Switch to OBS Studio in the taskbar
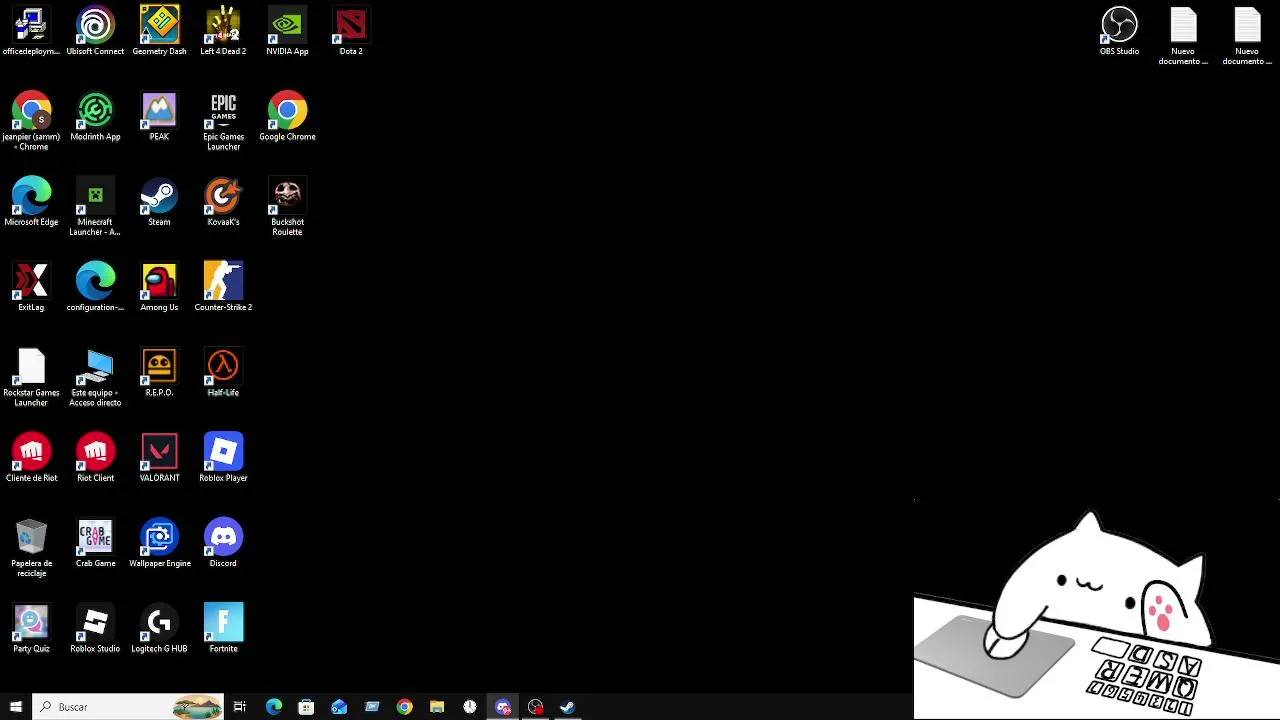 pyautogui.click(x=536, y=707)
